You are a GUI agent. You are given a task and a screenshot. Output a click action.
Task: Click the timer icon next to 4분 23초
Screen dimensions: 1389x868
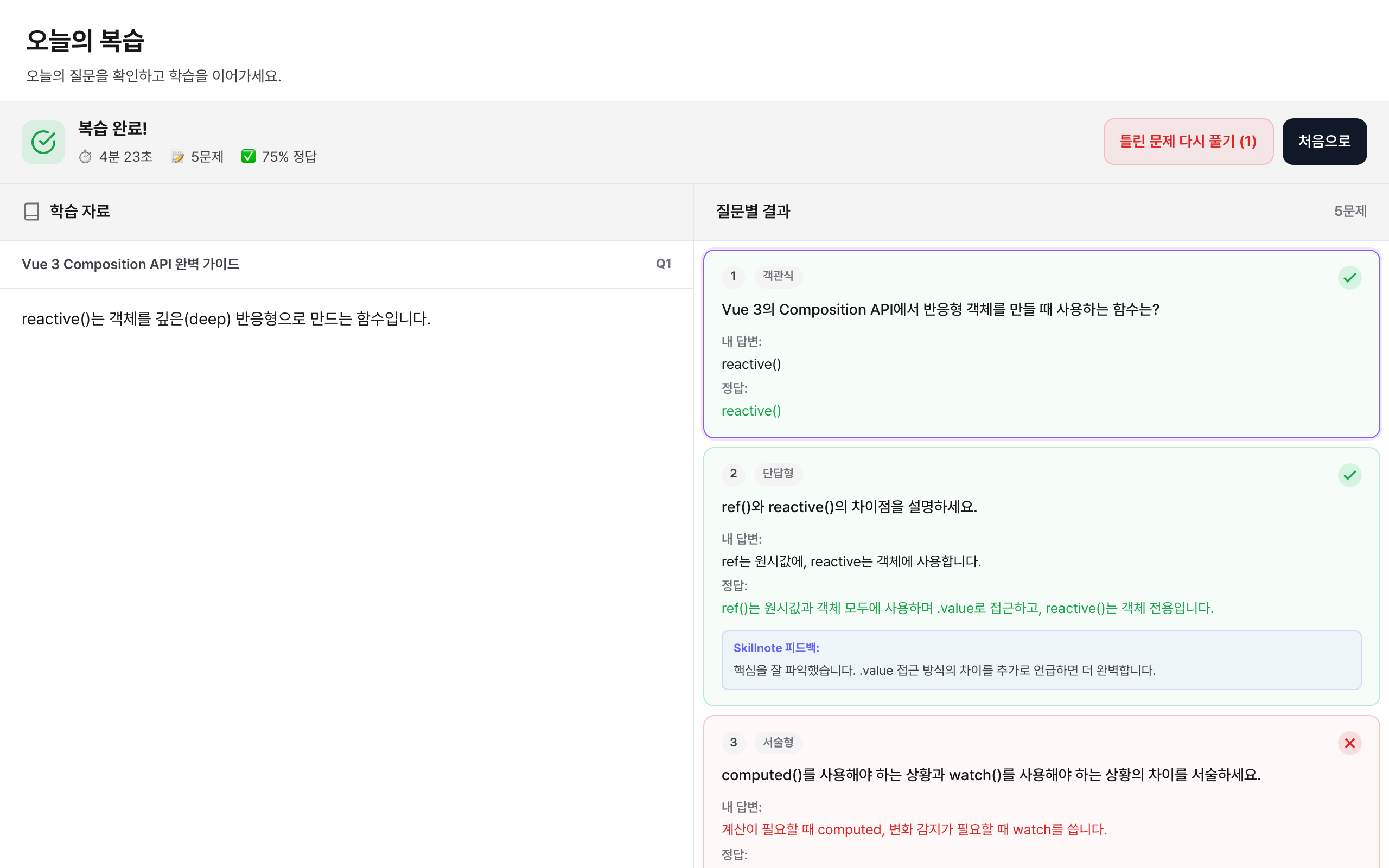(86, 156)
